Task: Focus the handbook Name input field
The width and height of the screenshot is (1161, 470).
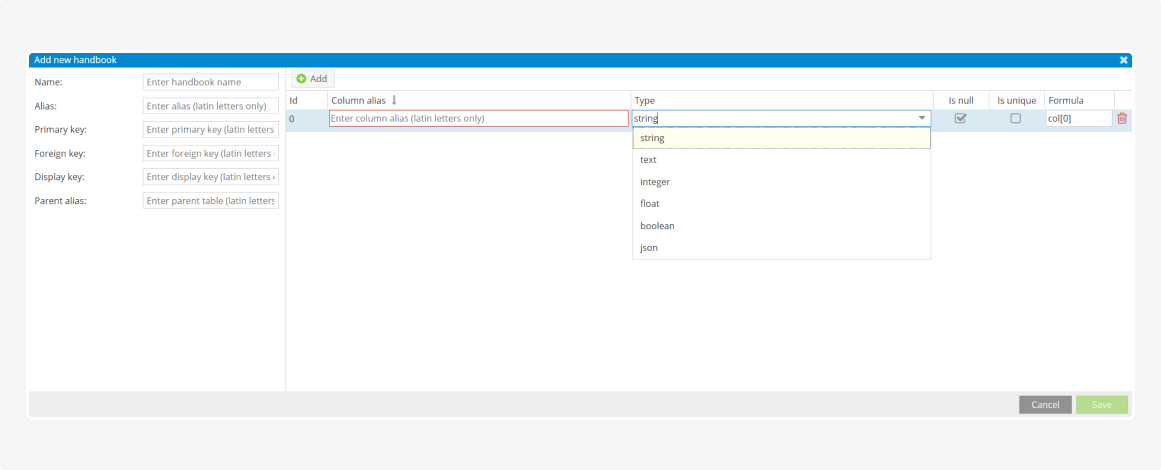Action: pyautogui.click(x=210, y=82)
